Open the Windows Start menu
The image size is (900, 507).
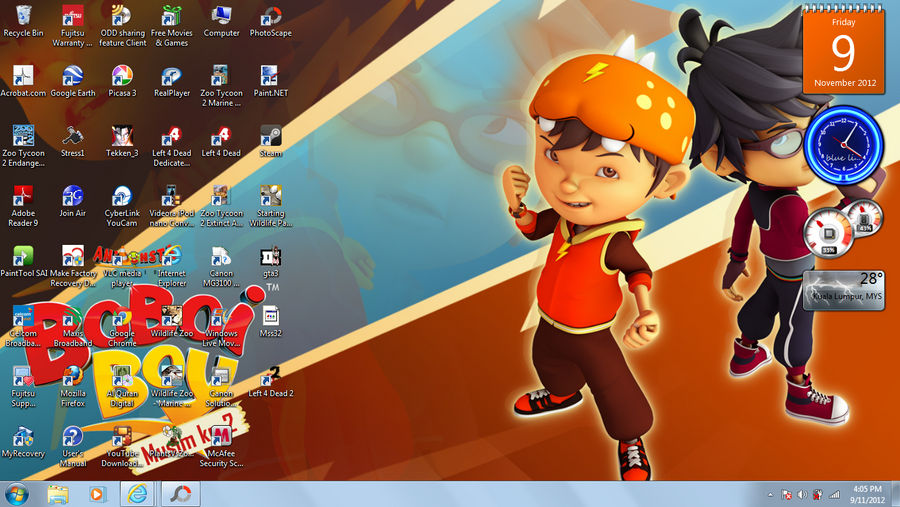point(16,494)
